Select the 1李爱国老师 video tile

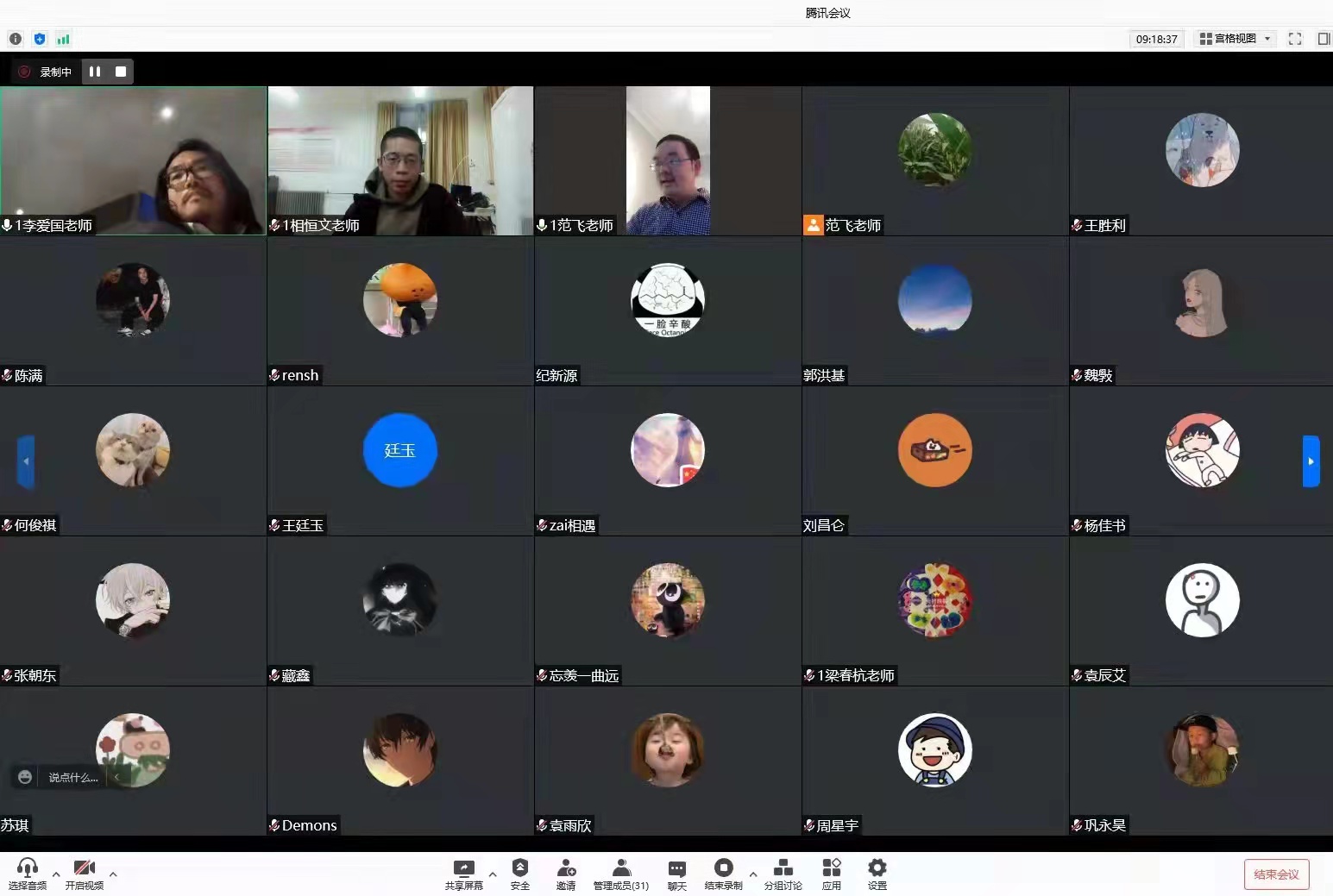click(x=133, y=160)
